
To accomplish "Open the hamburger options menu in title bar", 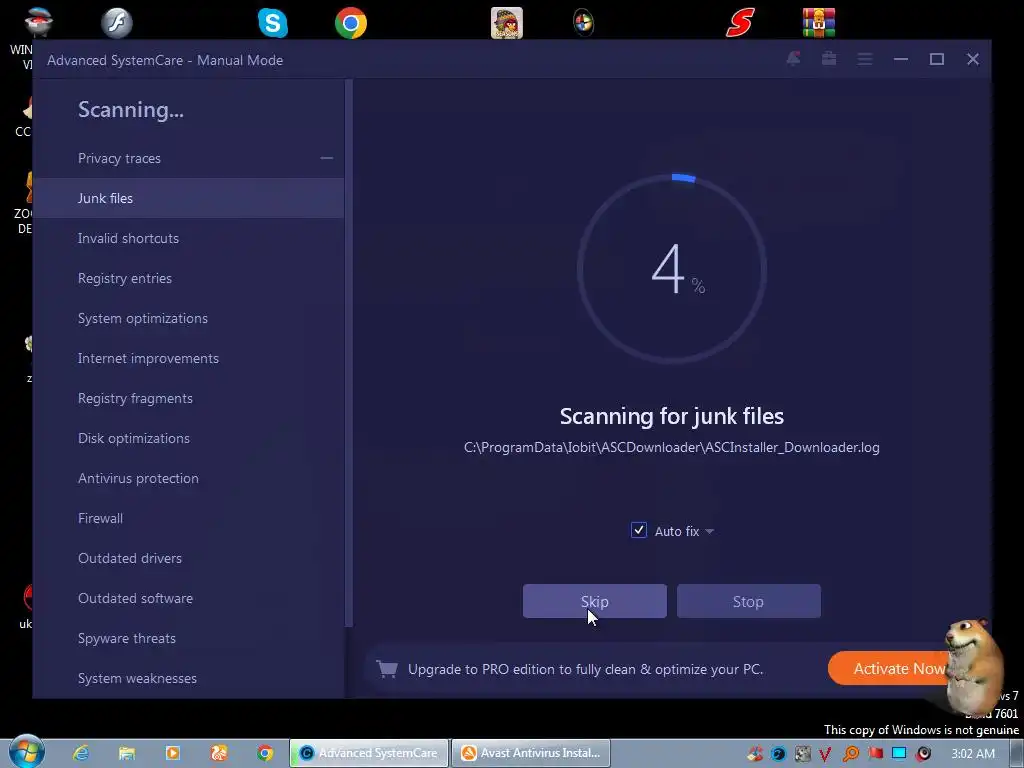I will pos(865,59).
